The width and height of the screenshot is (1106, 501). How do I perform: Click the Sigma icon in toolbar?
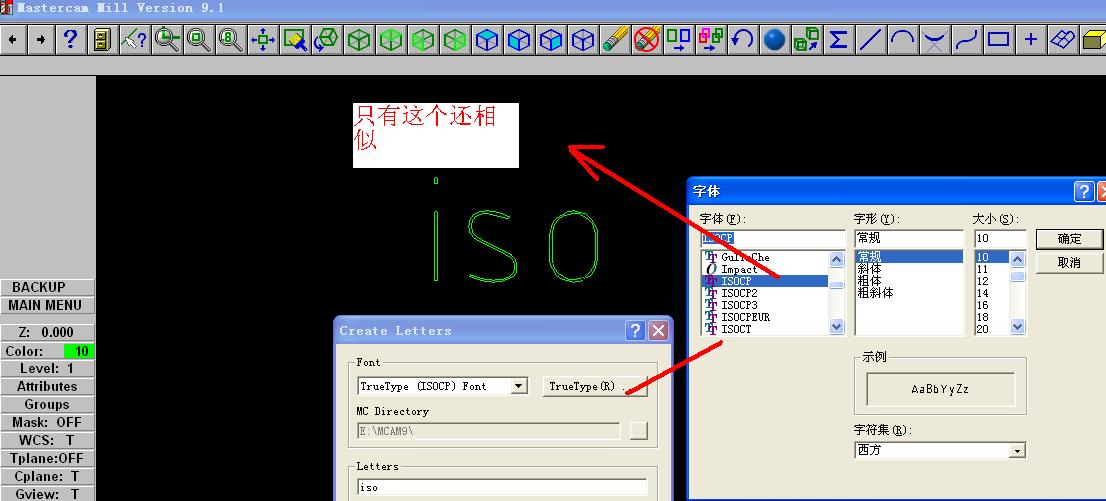click(x=838, y=40)
